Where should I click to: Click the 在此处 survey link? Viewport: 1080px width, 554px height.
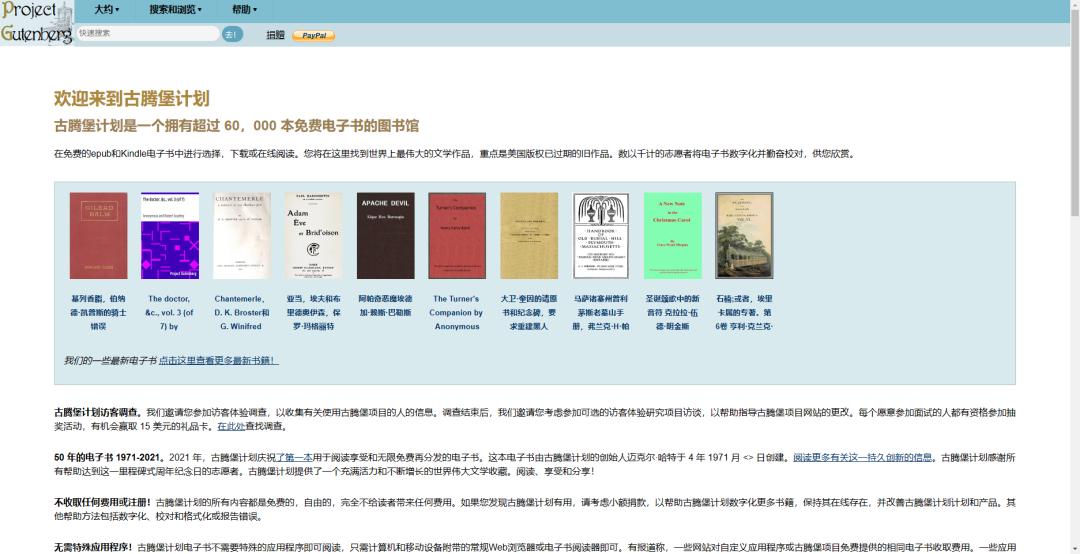pos(229,427)
